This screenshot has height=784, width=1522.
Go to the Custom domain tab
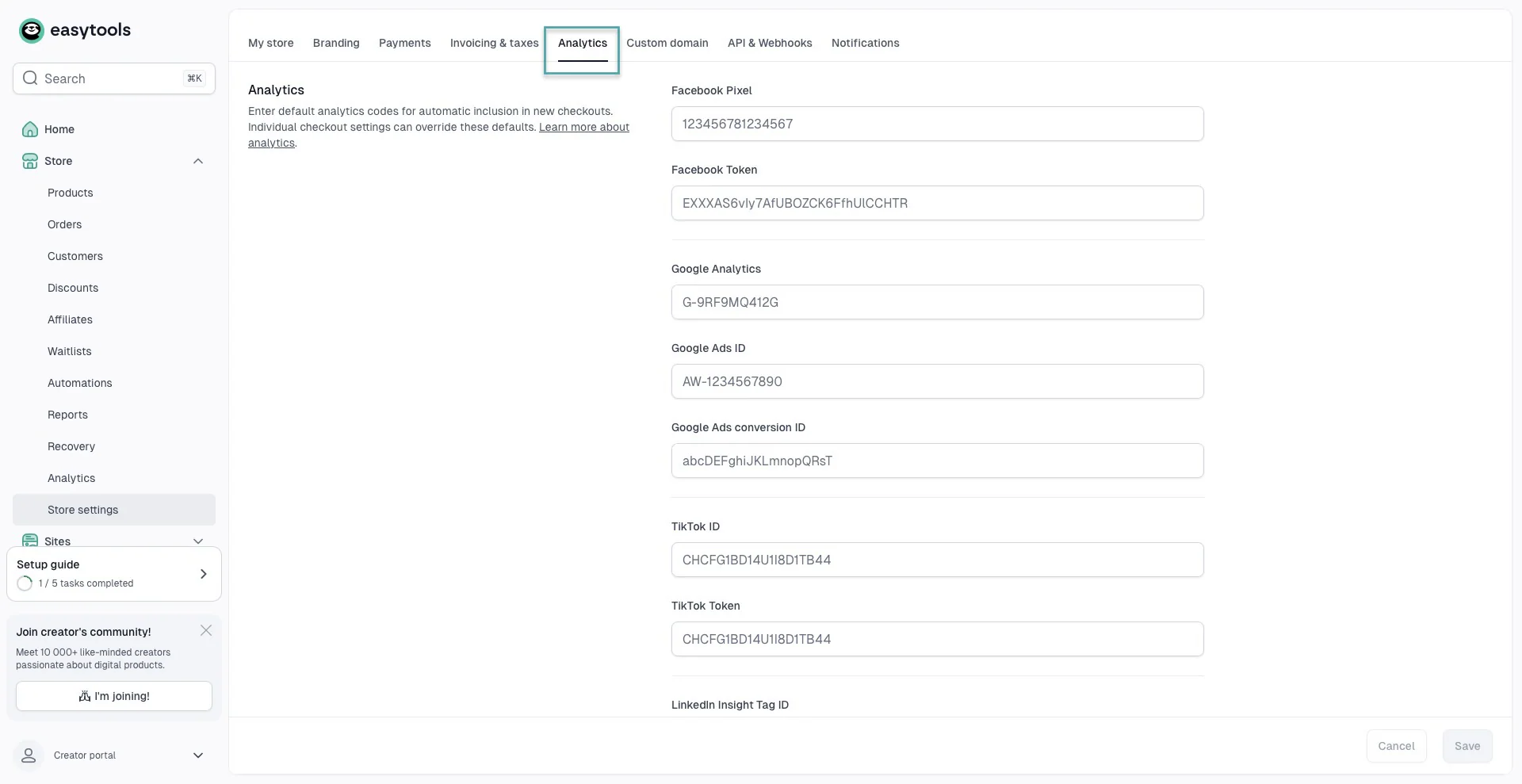pos(667,43)
